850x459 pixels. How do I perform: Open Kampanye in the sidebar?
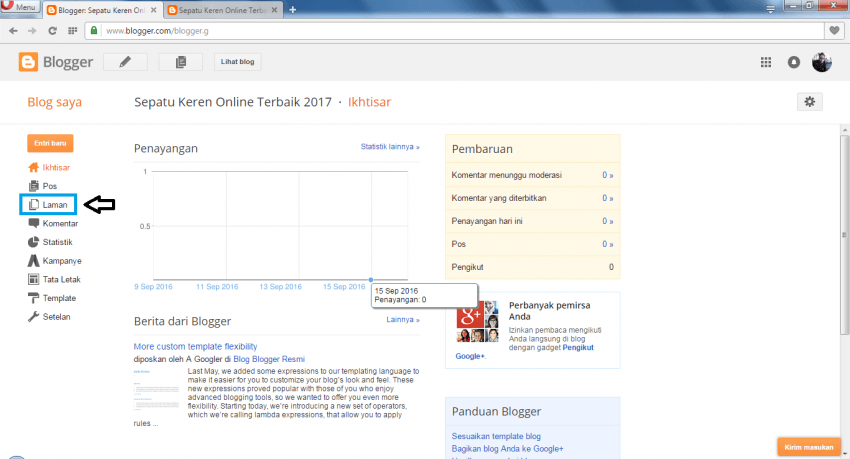pyautogui.click(x=55, y=261)
